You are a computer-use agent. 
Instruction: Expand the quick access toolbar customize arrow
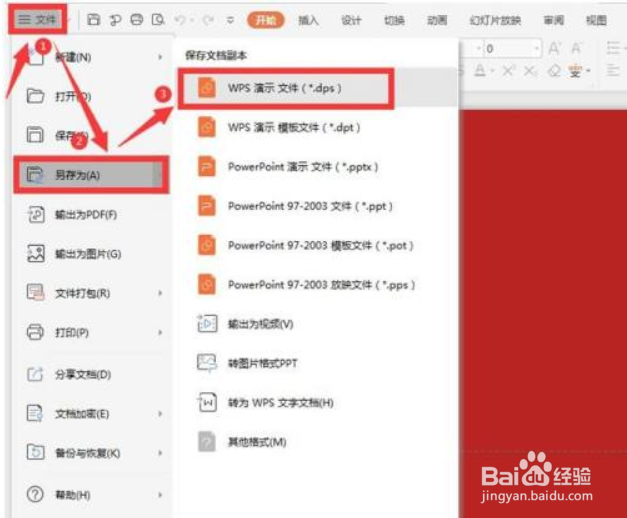click(x=230, y=20)
